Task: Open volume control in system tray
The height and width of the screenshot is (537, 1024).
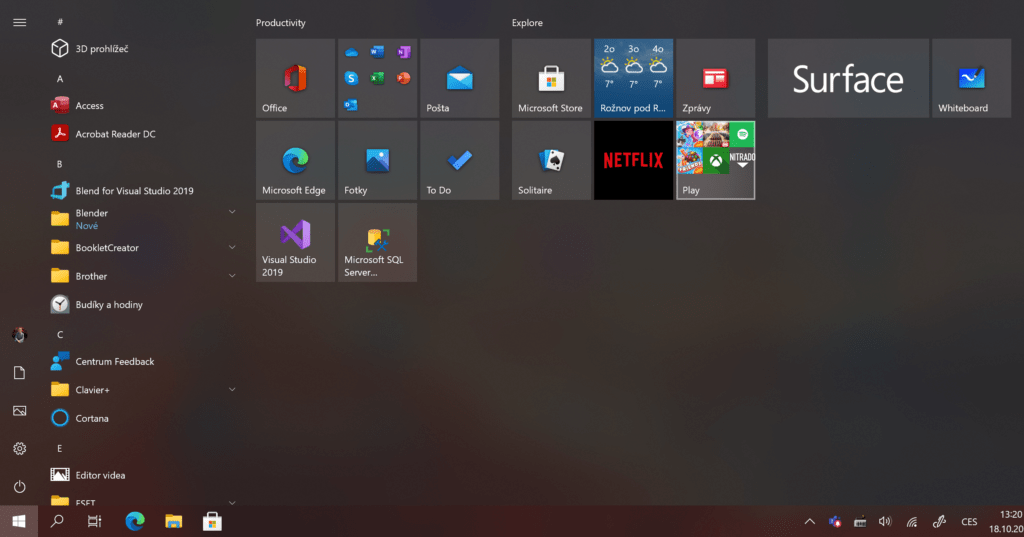Action: click(x=885, y=521)
